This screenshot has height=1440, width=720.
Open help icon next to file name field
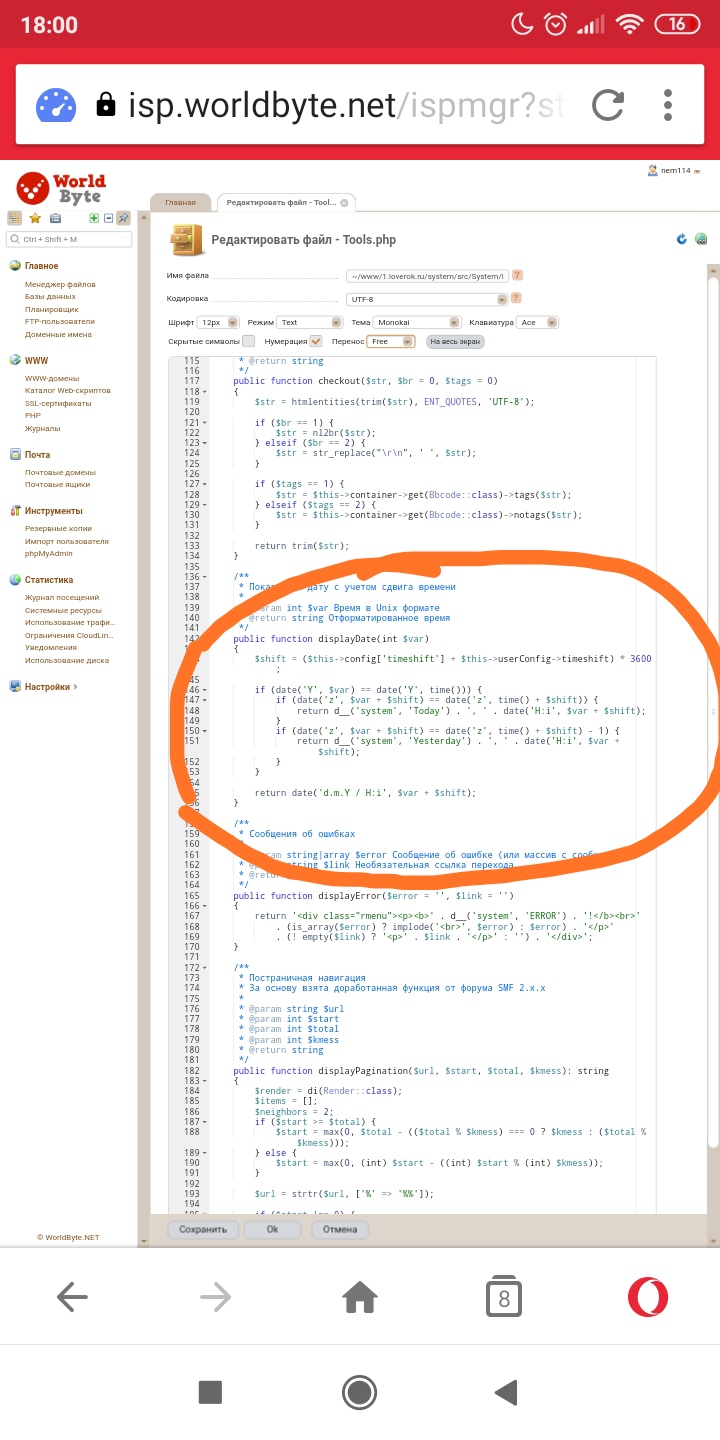(518, 275)
